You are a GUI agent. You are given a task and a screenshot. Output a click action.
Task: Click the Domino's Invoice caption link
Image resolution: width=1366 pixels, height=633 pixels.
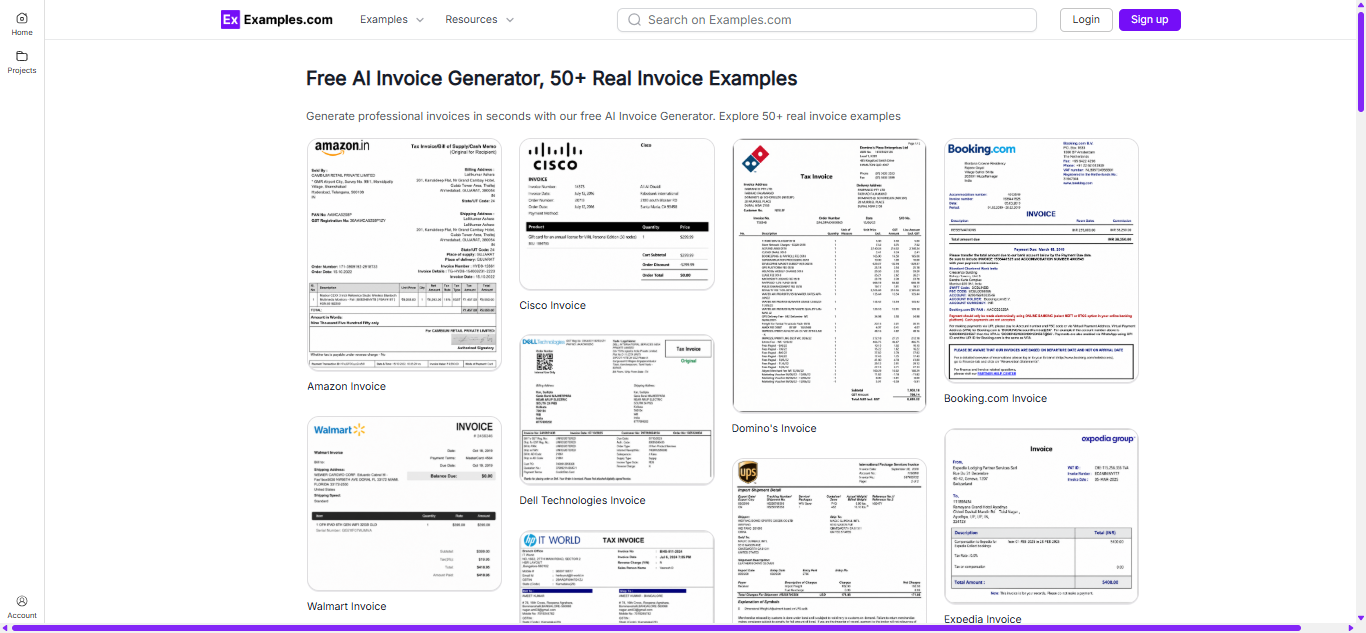[774, 429]
